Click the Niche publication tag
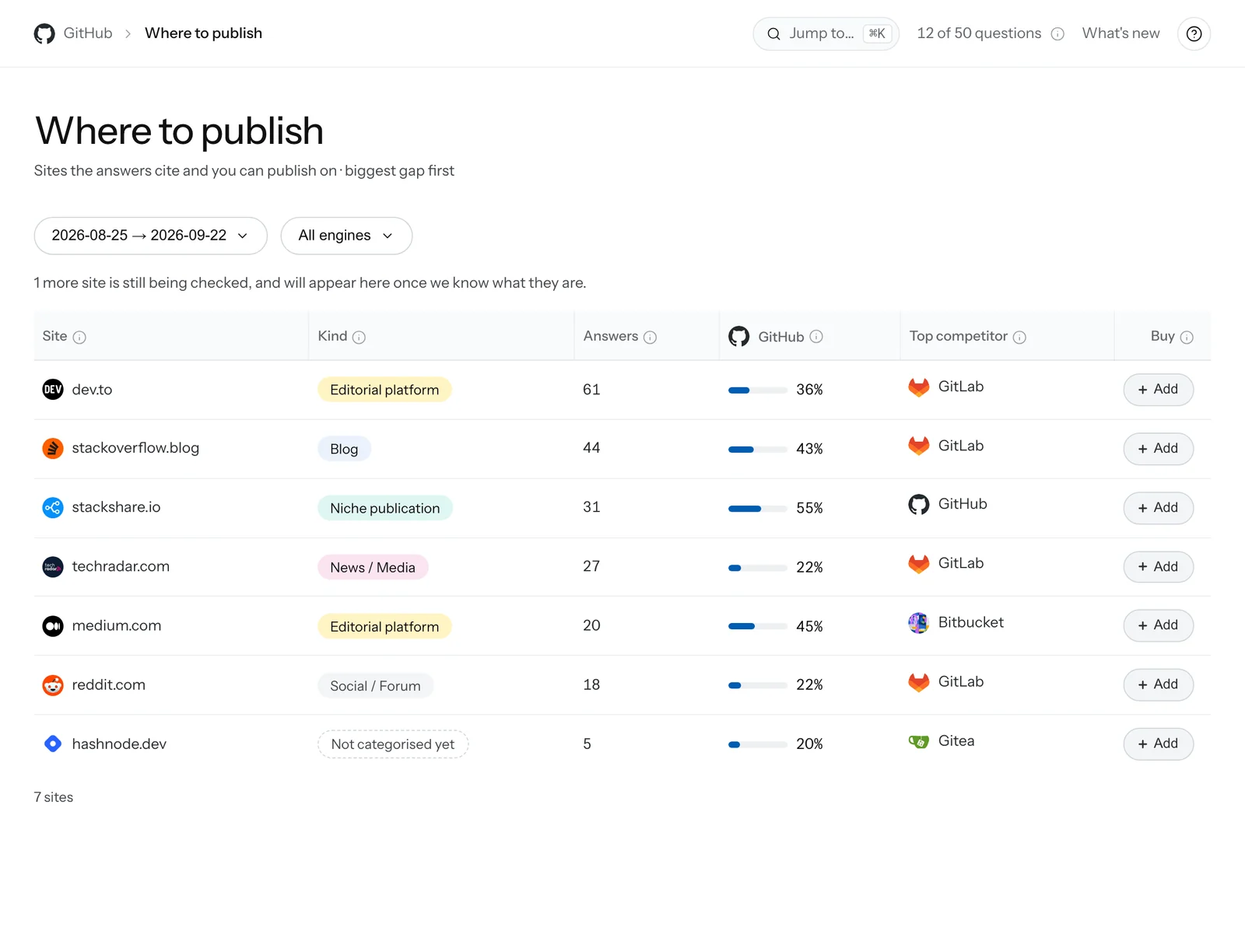 [x=385, y=508]
